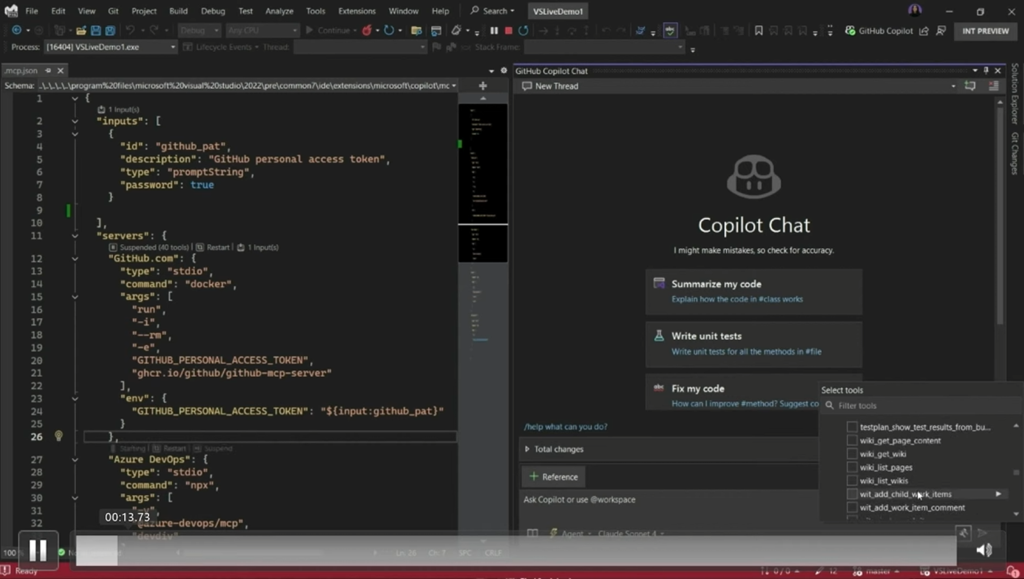Collapse the "servers" JSON block
1024x579 pixels.
pos(74,235)
